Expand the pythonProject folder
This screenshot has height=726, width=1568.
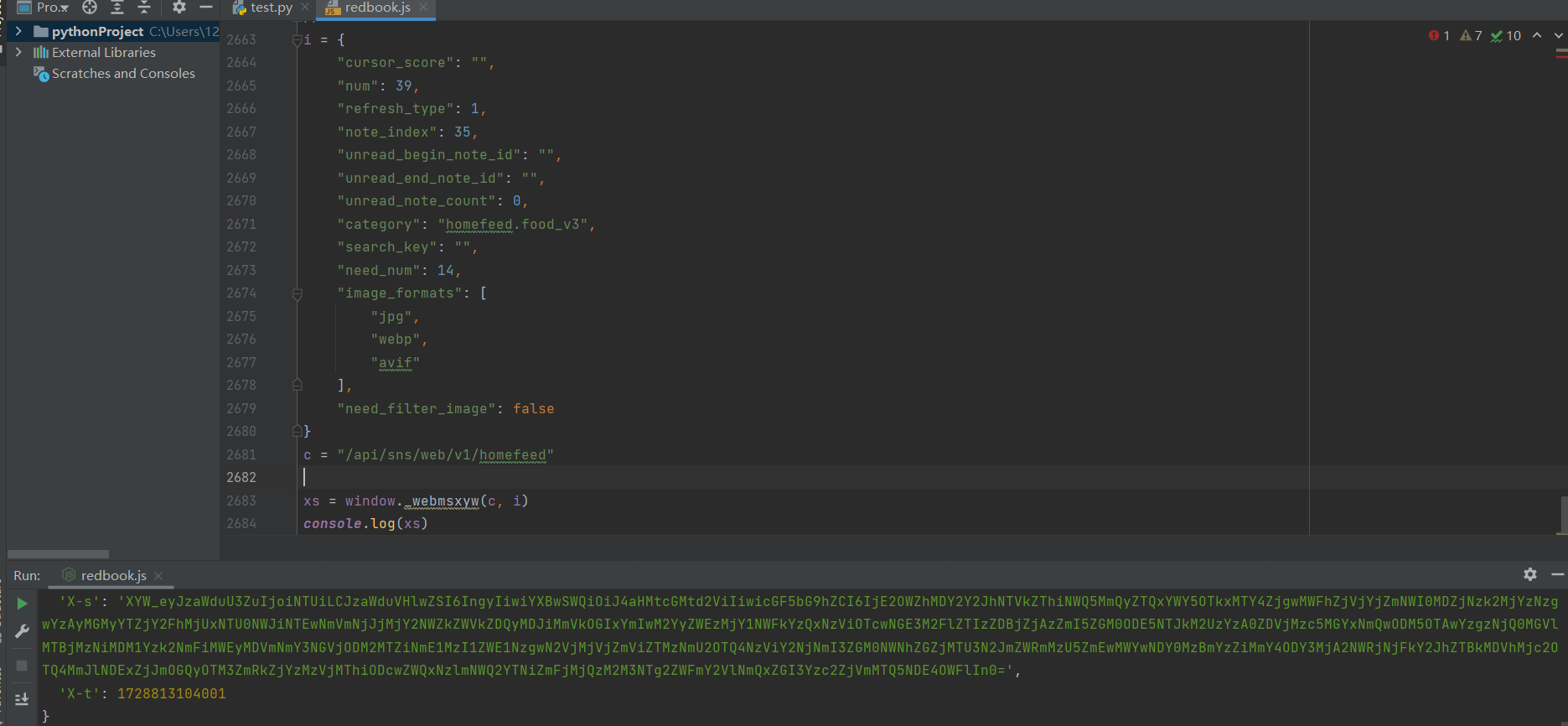[x=18, y=31]
